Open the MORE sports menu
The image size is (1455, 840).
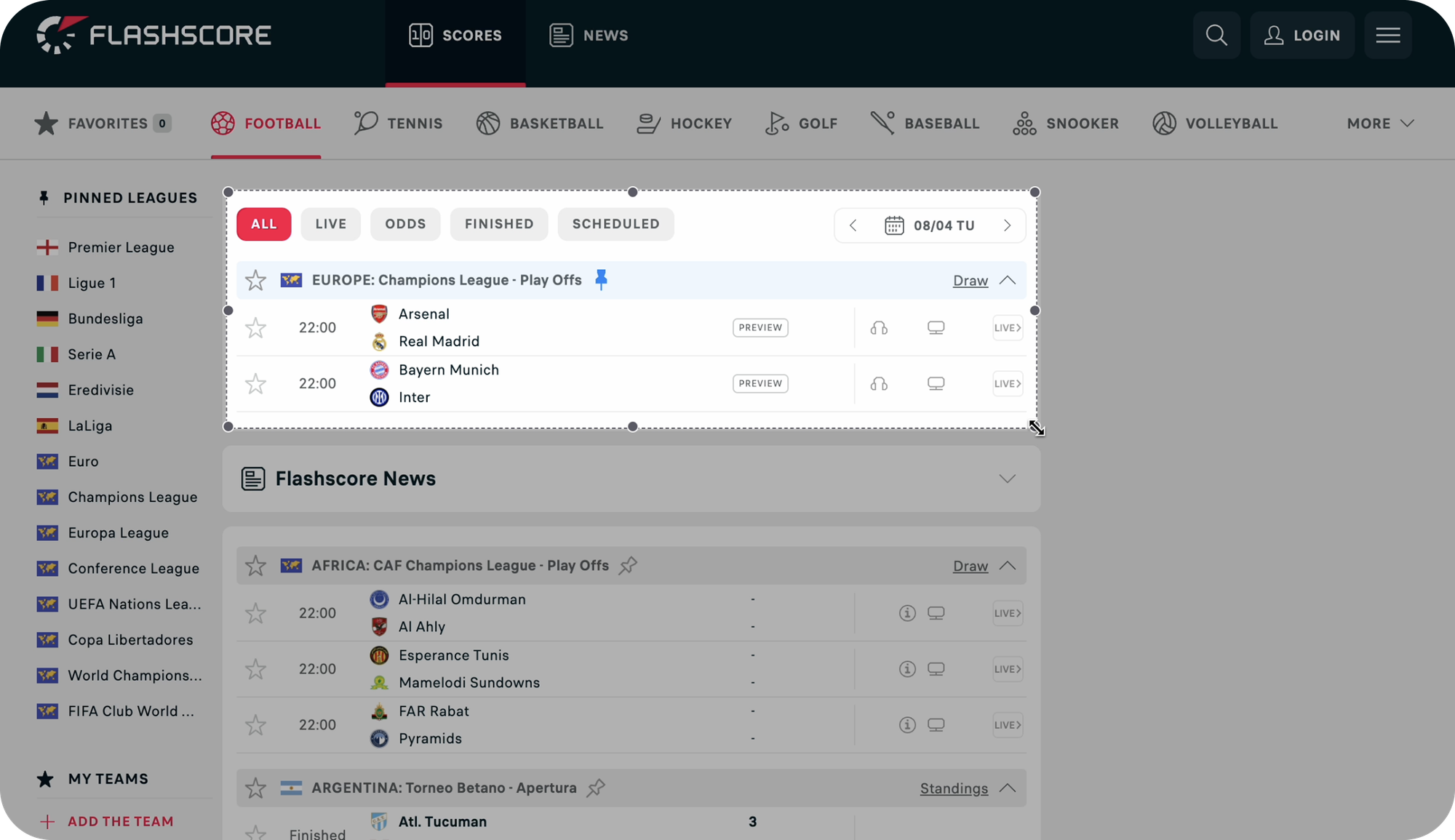[x=1378, y=123]
